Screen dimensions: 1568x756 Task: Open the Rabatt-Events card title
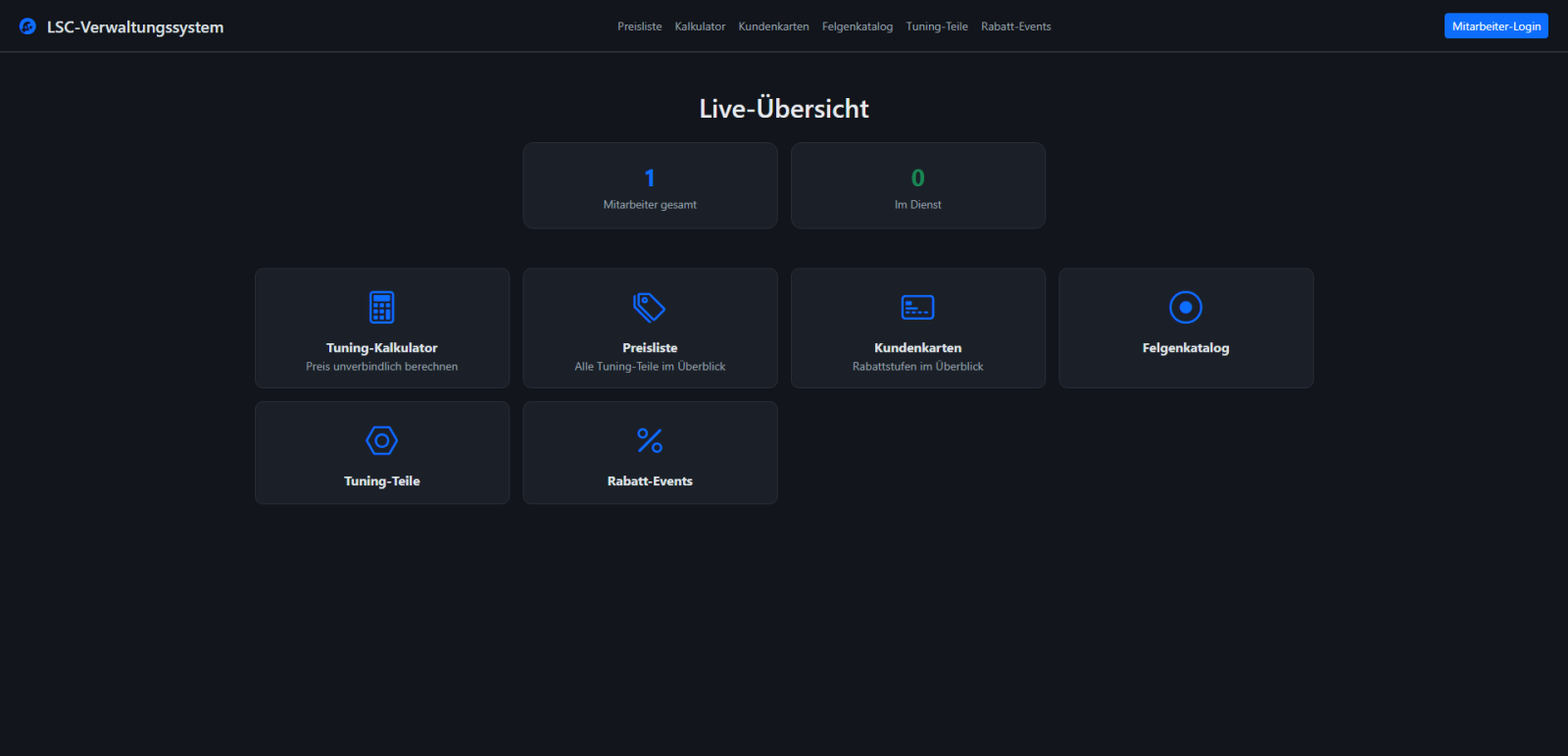(650, 481)
